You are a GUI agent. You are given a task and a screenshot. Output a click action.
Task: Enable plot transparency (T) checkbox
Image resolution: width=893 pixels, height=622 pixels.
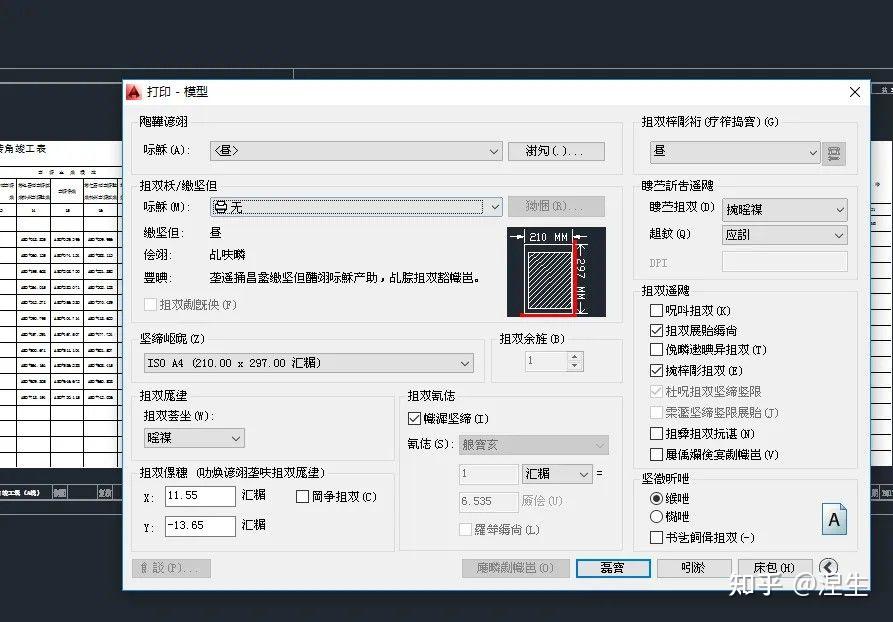[656, 350]
